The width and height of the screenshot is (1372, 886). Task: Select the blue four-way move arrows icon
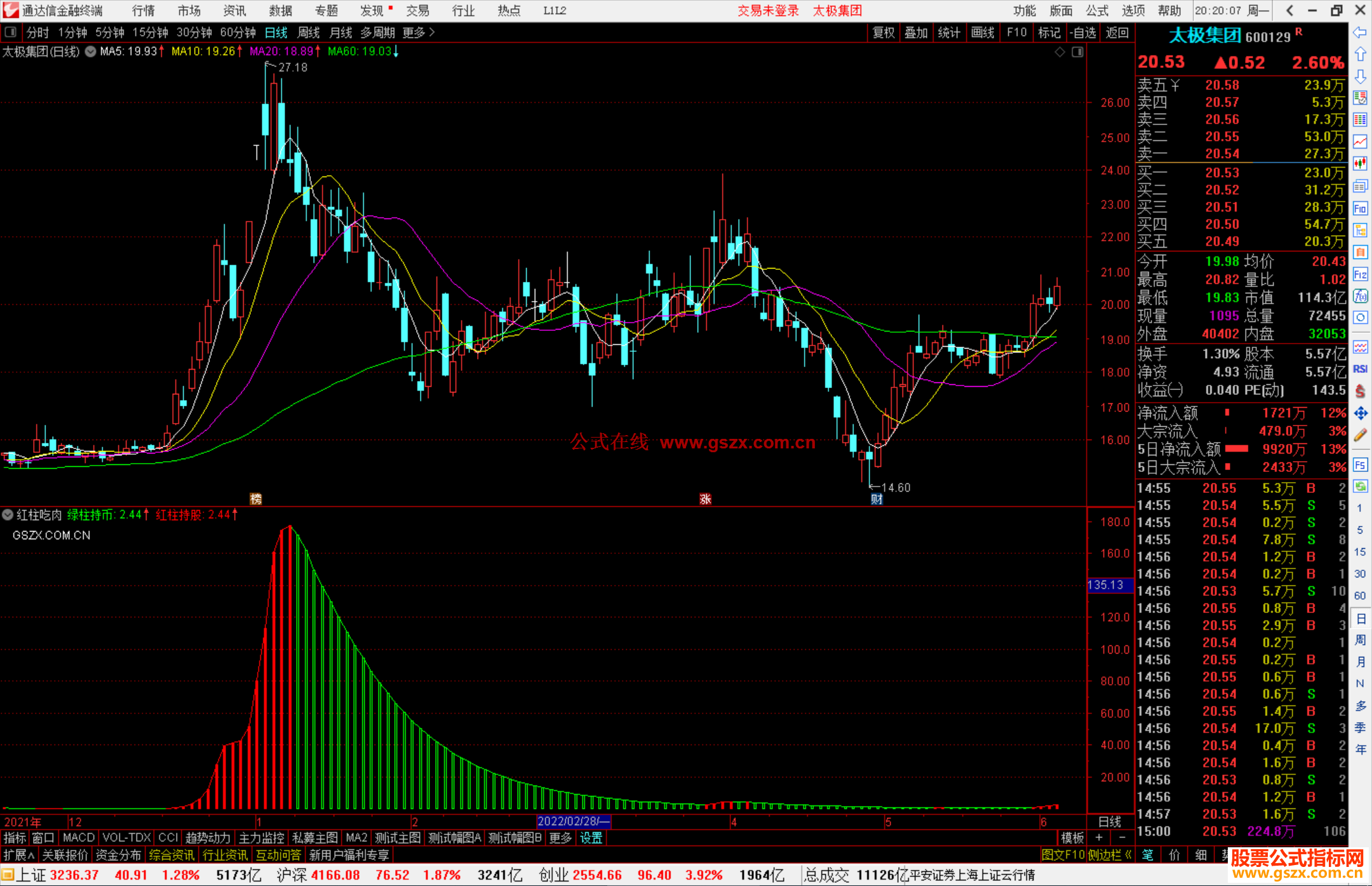pos(1360,413)
